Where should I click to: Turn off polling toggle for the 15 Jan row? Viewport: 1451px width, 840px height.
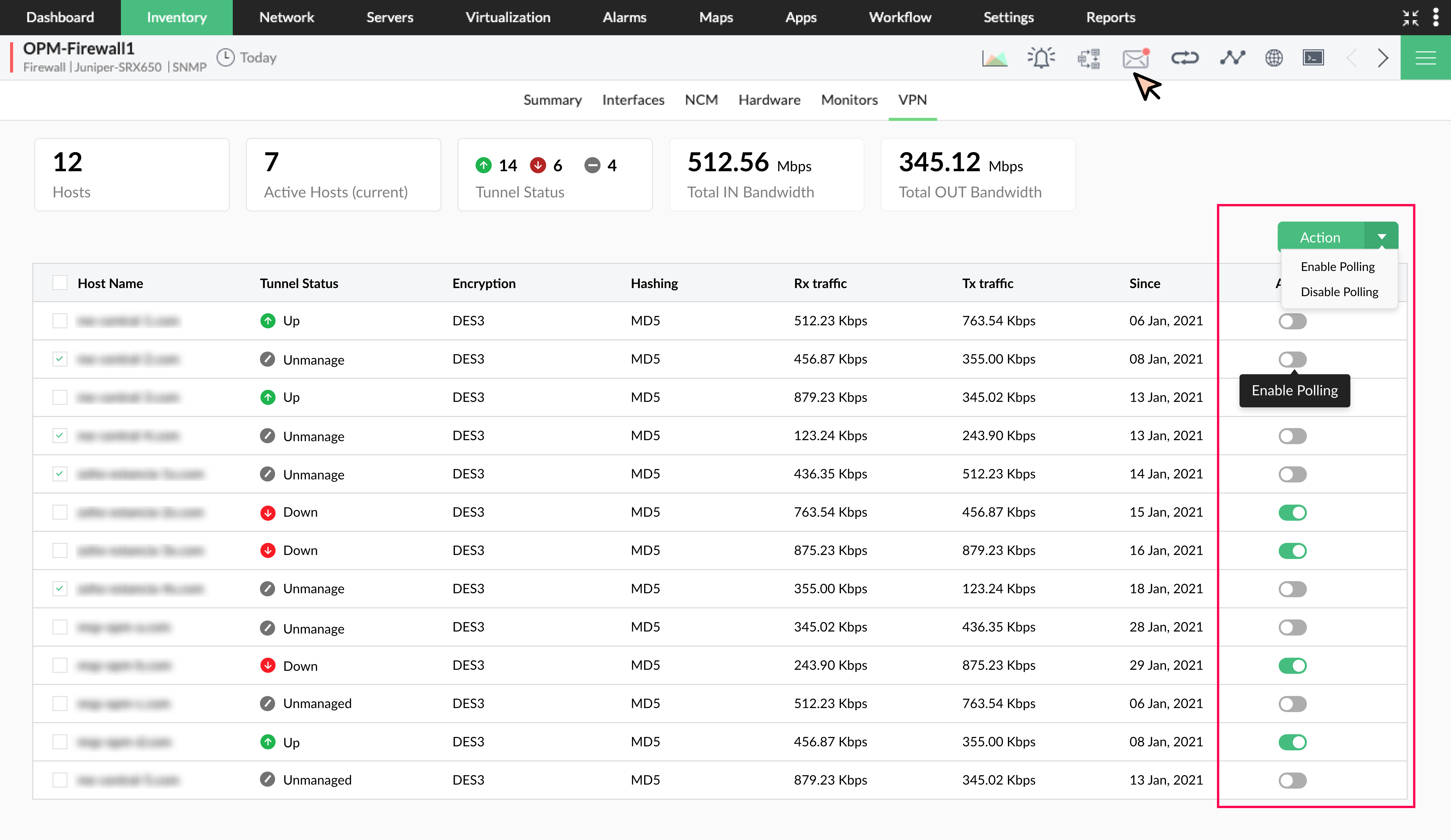coord(1292,512)
